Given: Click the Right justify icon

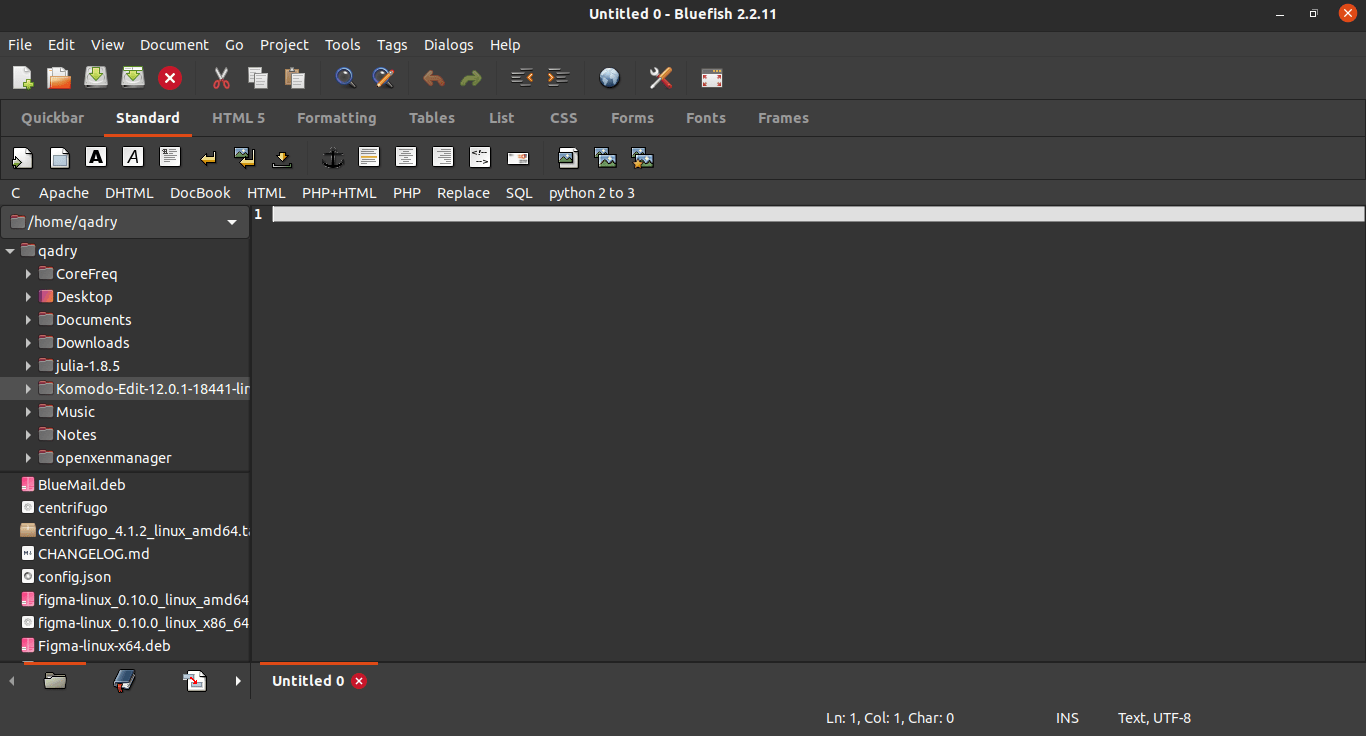Looking at the screenshot, I should 443,157.
